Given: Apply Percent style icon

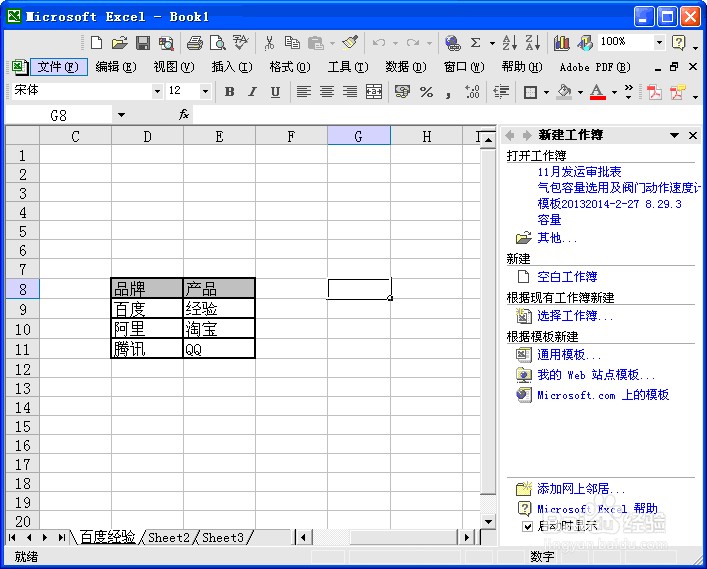Looking at the screenshot, I should coord(426,92).
